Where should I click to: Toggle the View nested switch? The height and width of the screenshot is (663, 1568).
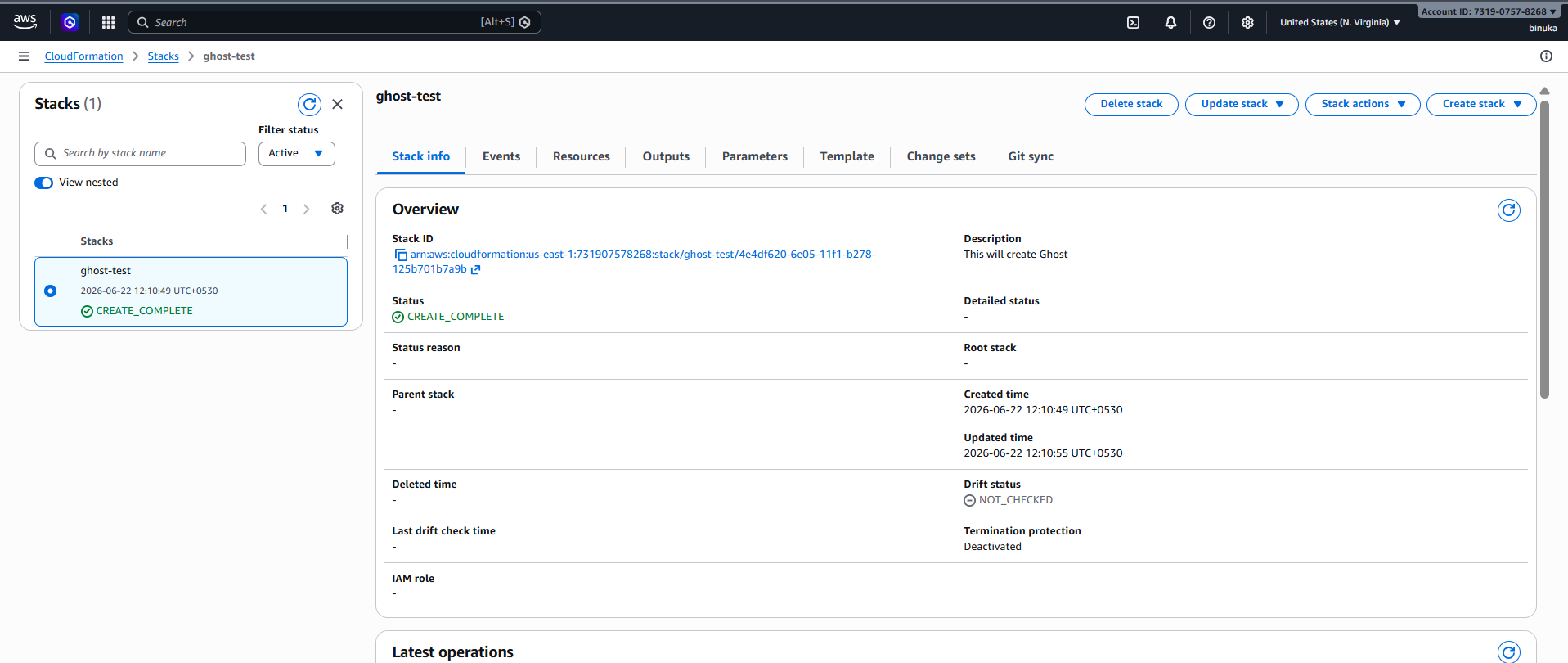[x=44, y=183]
